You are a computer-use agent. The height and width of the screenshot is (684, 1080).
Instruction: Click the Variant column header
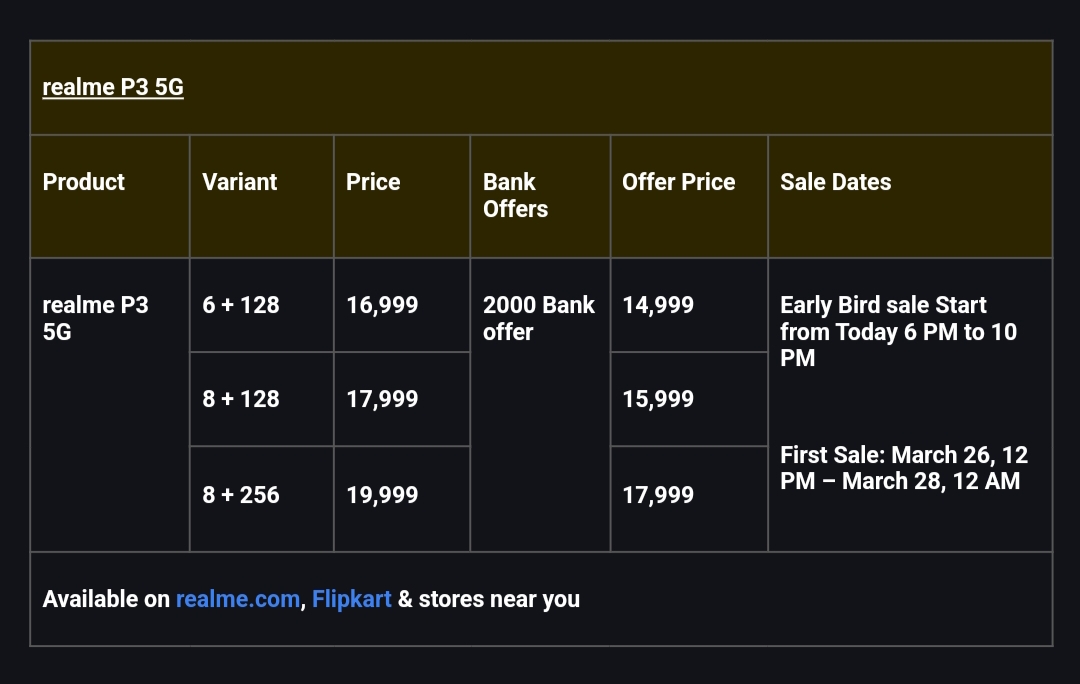click(x=240, y=182)
